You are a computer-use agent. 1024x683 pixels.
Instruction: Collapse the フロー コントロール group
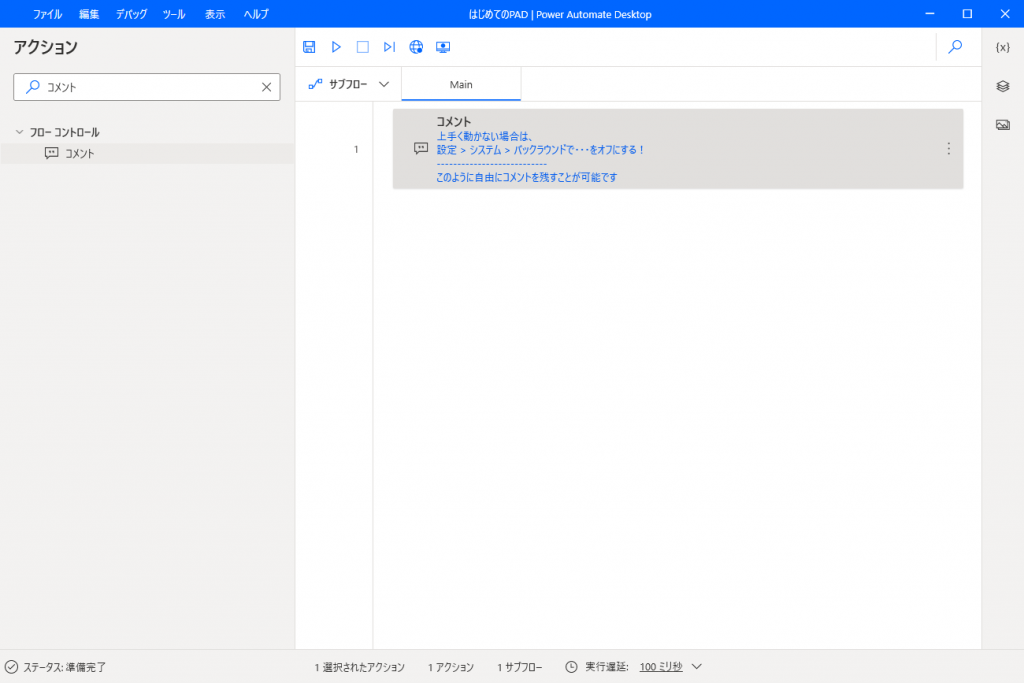point(20,132)
